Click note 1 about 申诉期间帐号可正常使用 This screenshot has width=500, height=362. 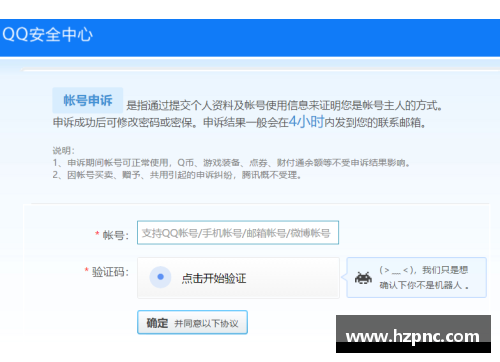tap(231, 163)
